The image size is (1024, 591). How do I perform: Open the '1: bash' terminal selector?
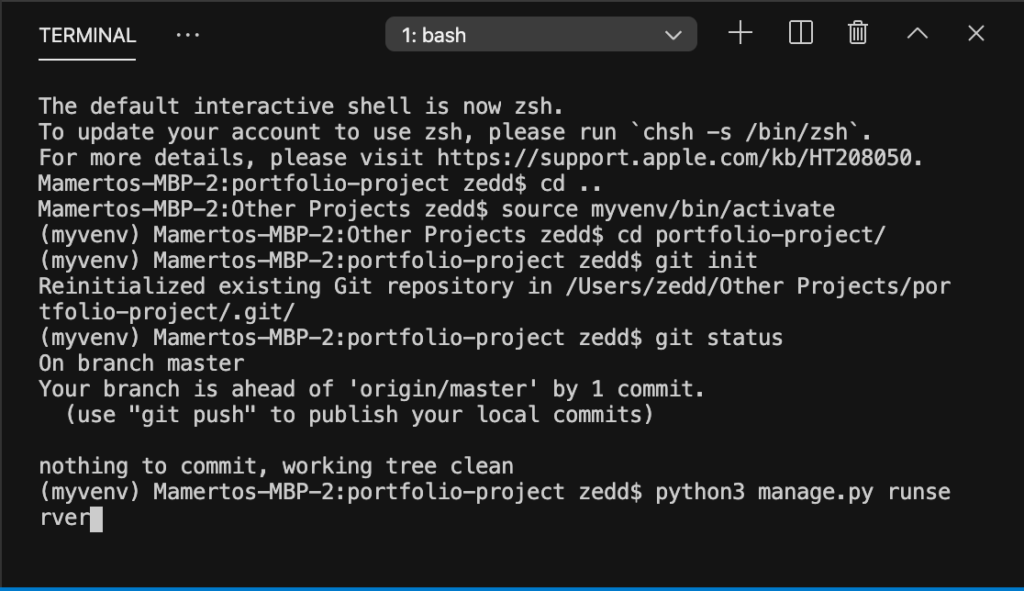(x=541, y=35)
